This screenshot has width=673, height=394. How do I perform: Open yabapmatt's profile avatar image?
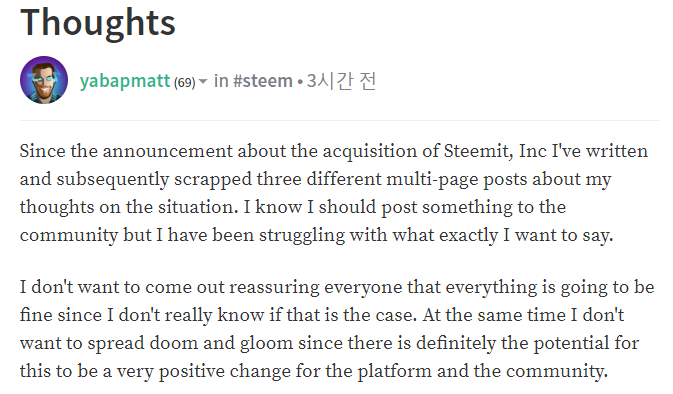[44, 80]
